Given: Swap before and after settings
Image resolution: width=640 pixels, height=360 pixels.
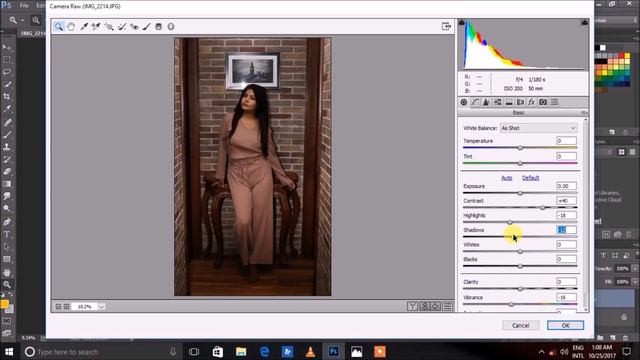Looking at the screenshot, I should [x=424, y=306].
